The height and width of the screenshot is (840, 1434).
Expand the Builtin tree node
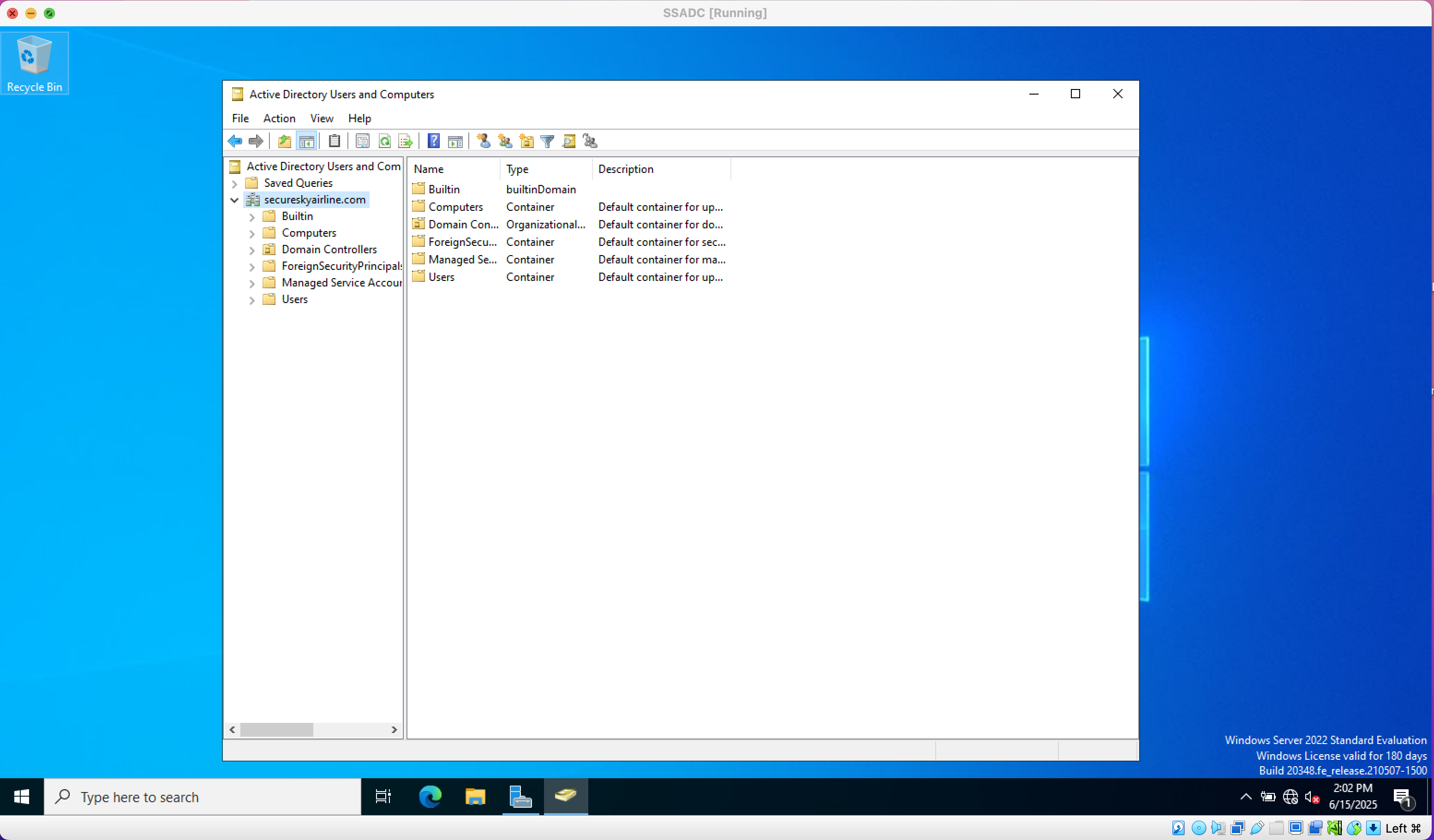[x=252, y=217]
